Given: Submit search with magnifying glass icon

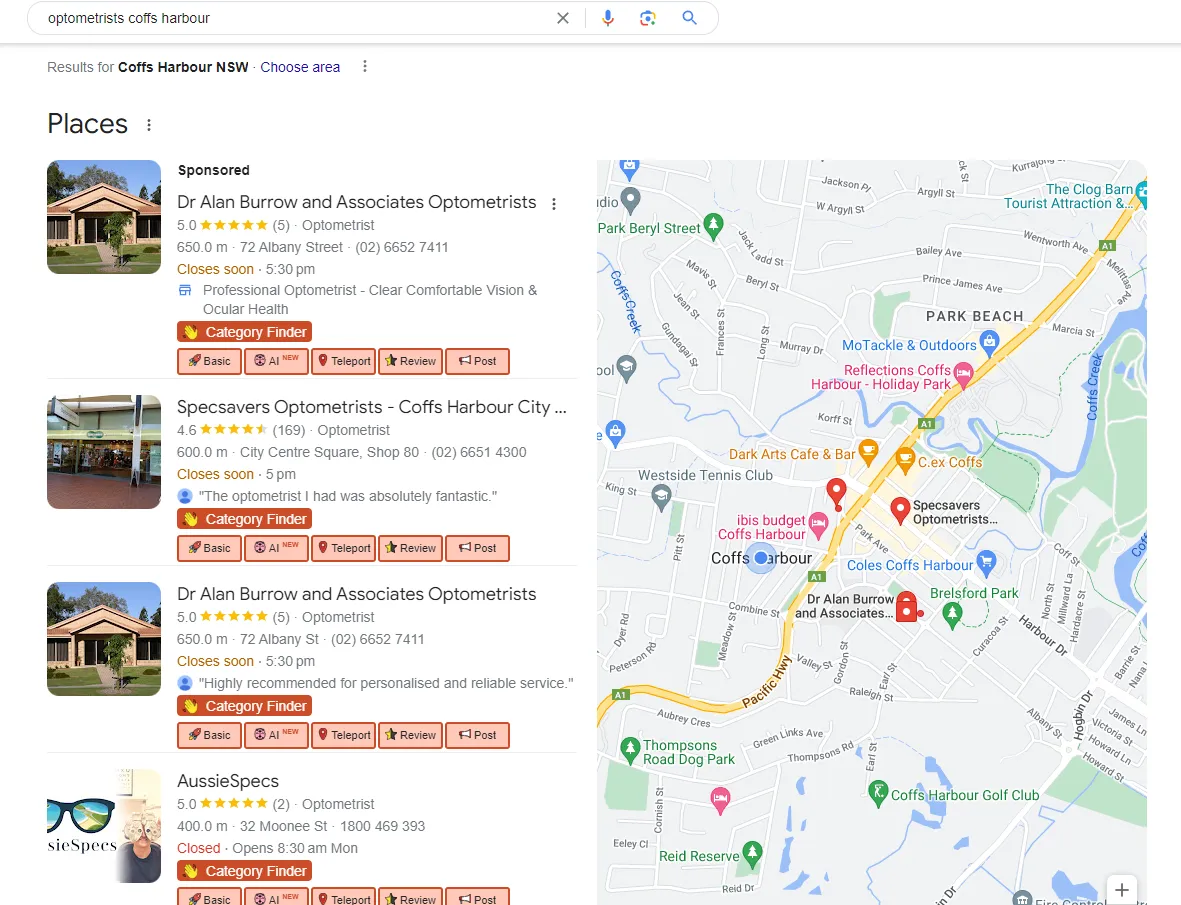Looking at the screenshot, I should 689,18.
